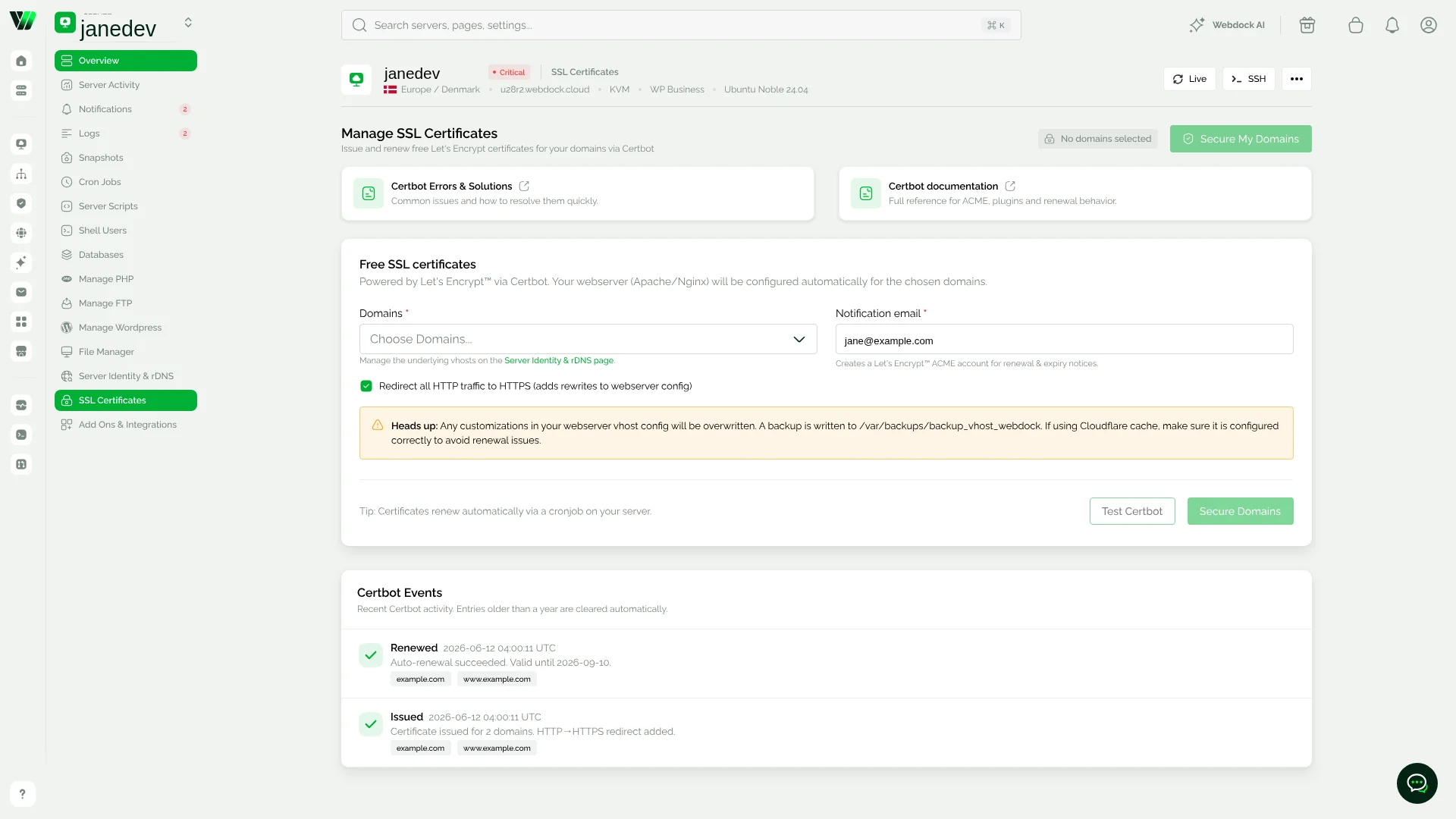This screenshot has width=1456, height=819.
Task: Open the Webdock AI sparkle icon
Action: pyautogui.click(x=1197, y=25)
